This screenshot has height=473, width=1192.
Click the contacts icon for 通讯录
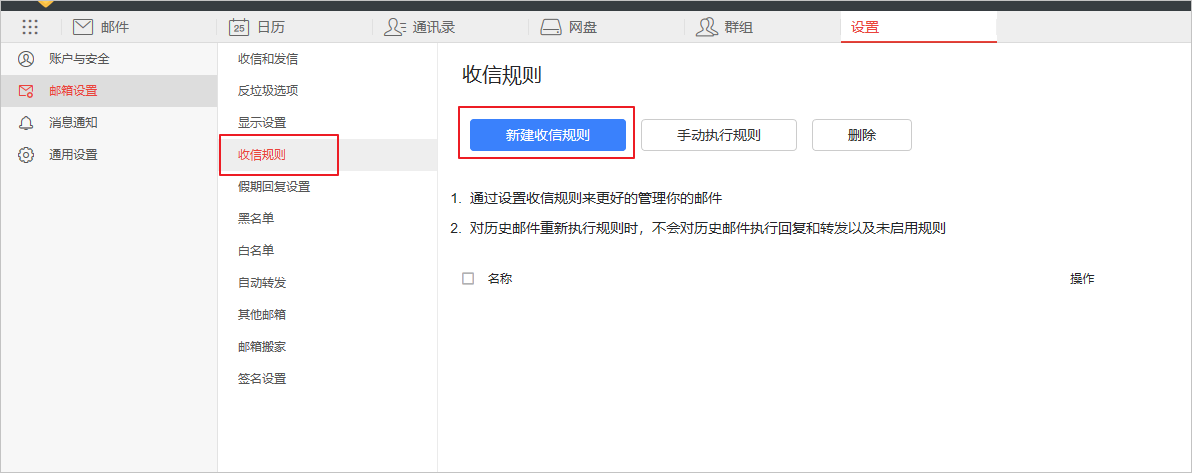click(395, 27)
